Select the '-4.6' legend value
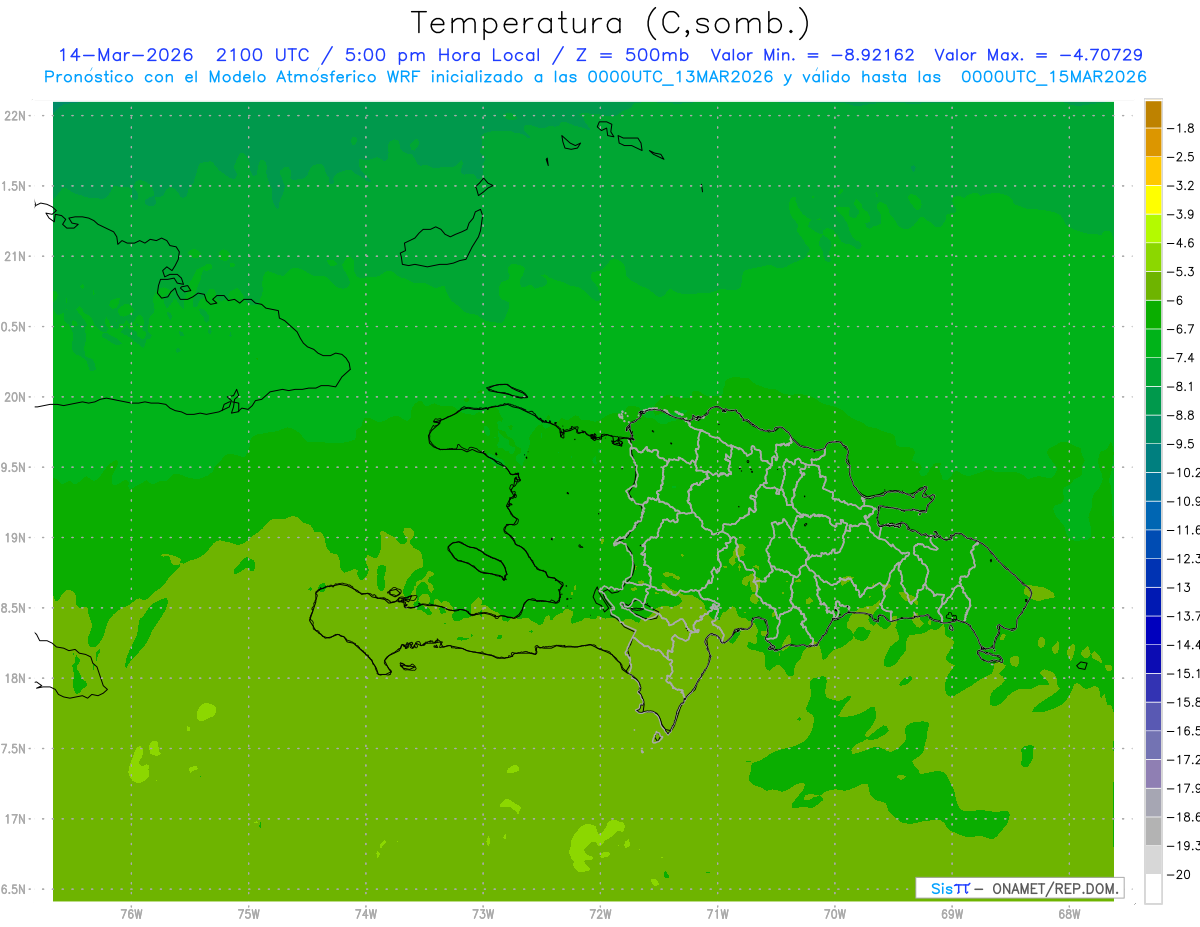 [x=1182, y=243]
